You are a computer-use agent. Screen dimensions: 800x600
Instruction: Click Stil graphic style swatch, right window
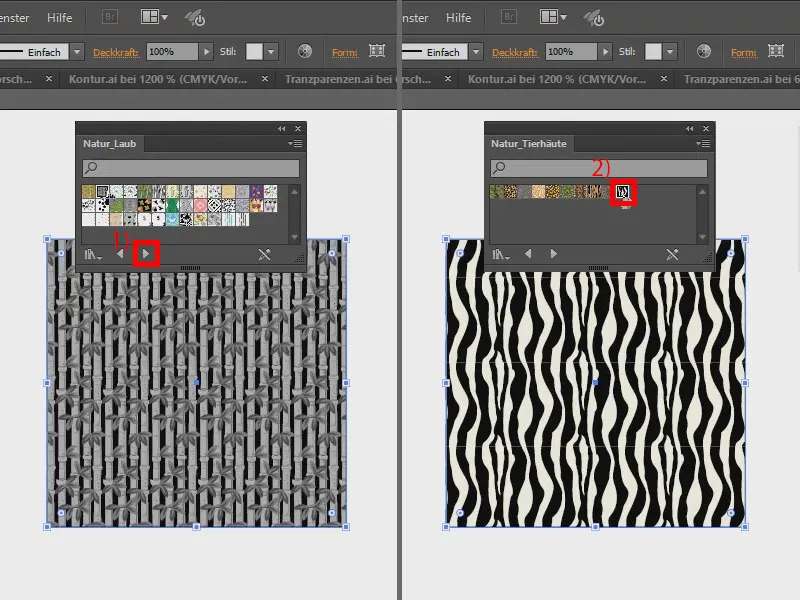coord(653,52)
